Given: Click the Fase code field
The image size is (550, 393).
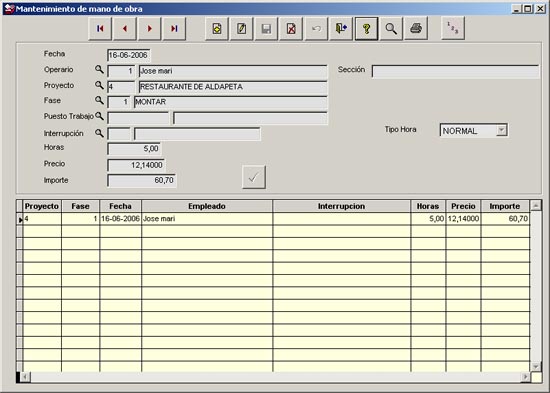Looking at the screenshot, I should point(119,102).
